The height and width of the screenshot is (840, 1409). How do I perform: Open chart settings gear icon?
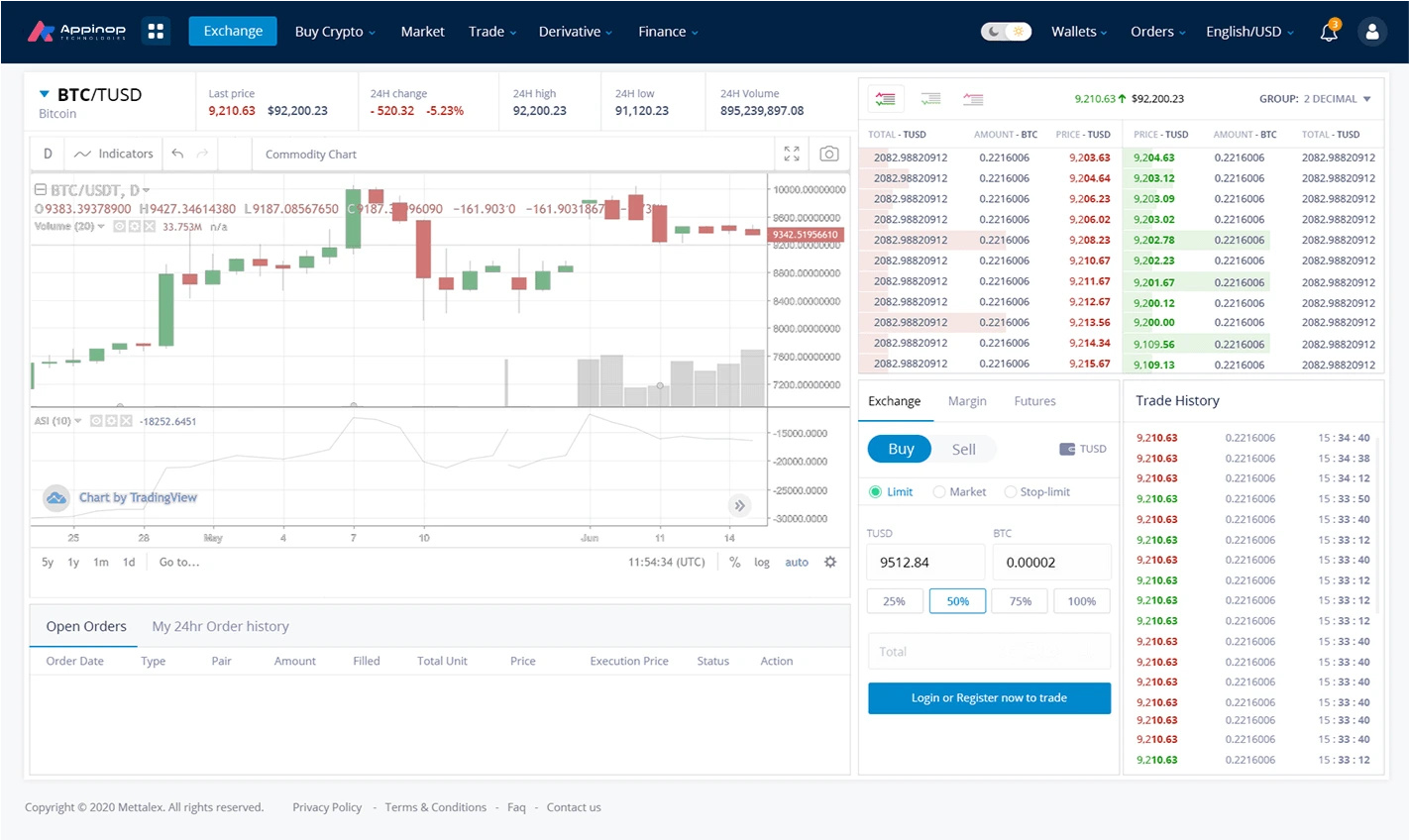click(830, 562)
